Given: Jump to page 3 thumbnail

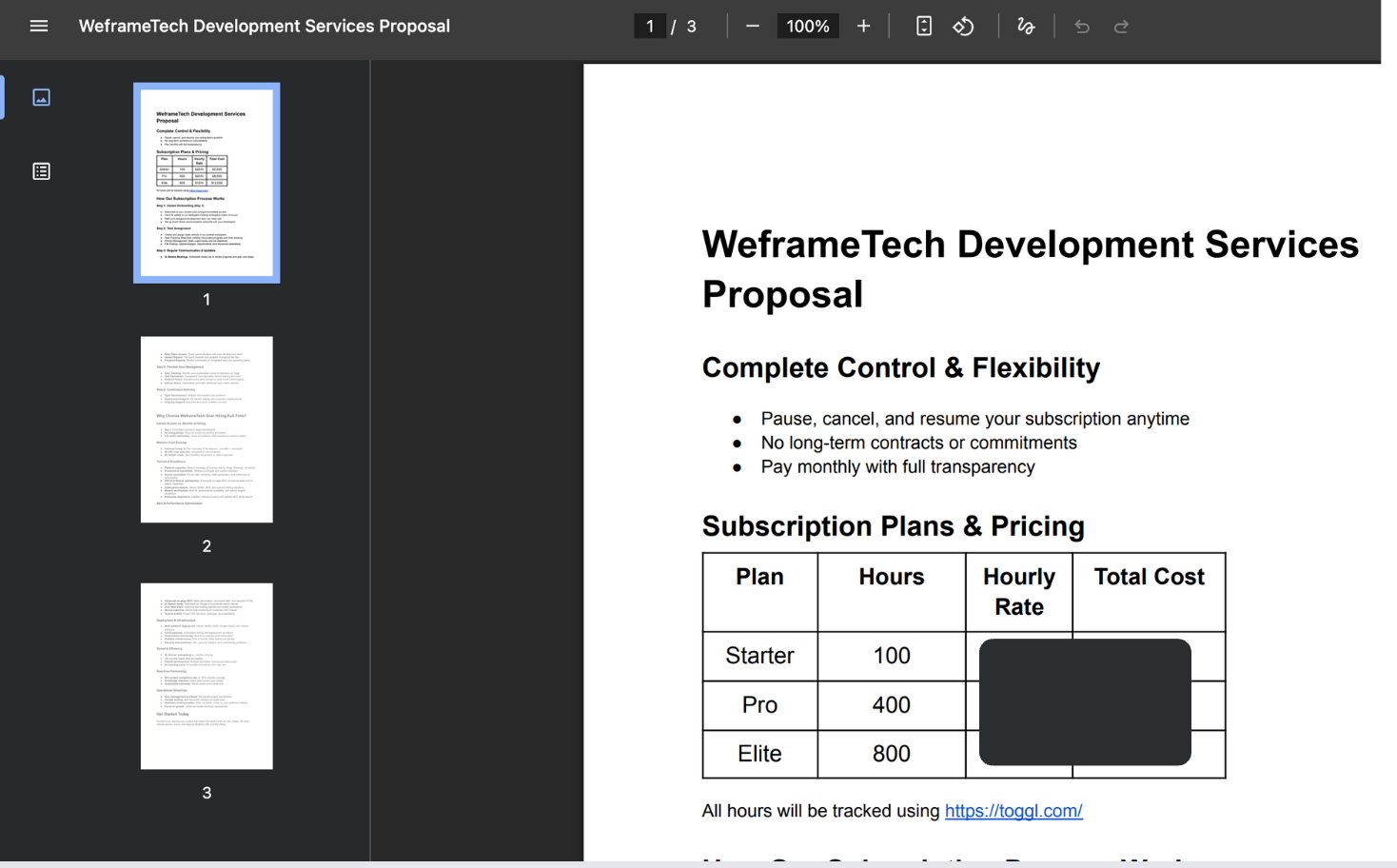Looking at the screenshot, I should point(207,676).
